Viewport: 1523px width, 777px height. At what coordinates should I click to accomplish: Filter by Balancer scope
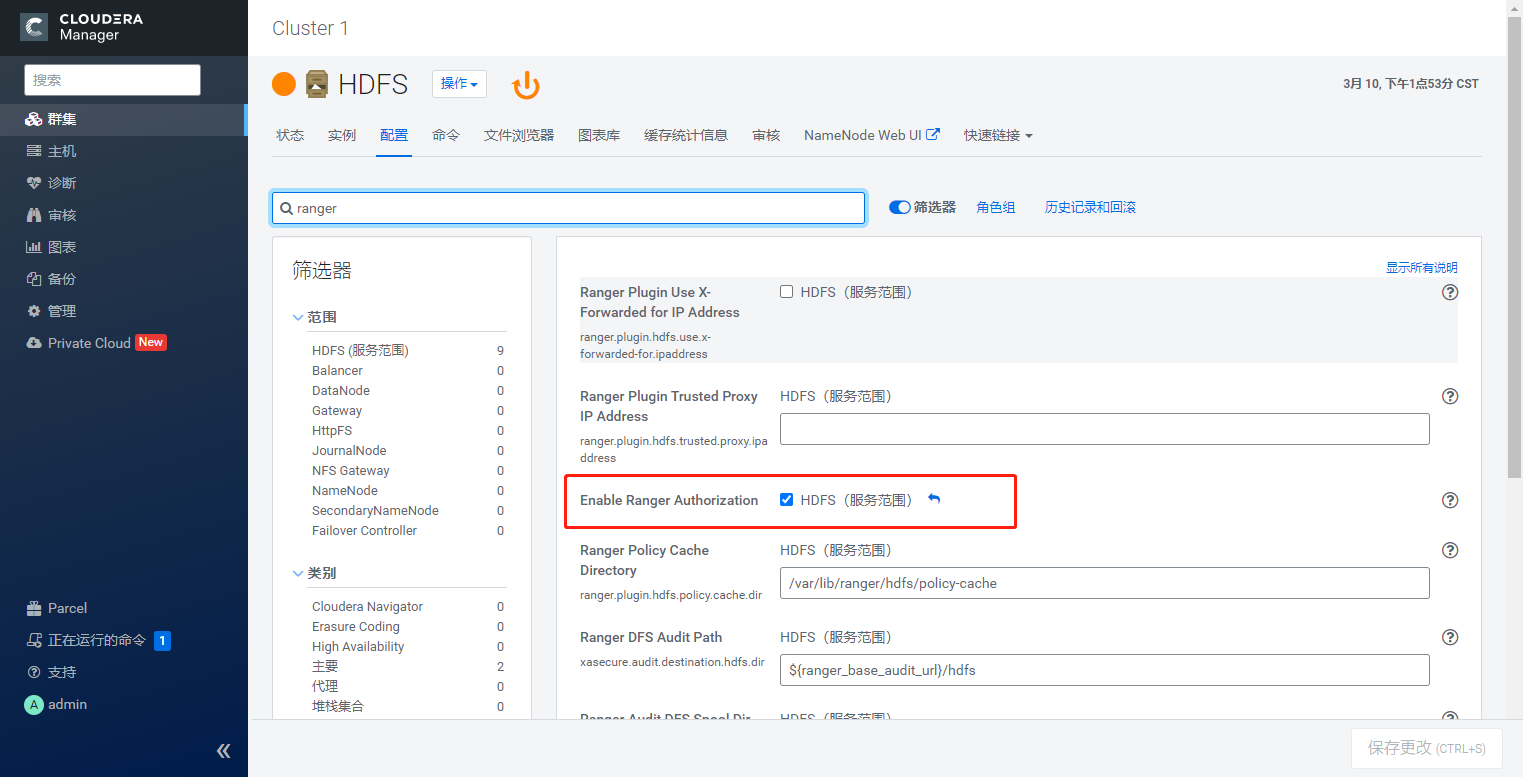pyautogui.click(x=337, y=370)
